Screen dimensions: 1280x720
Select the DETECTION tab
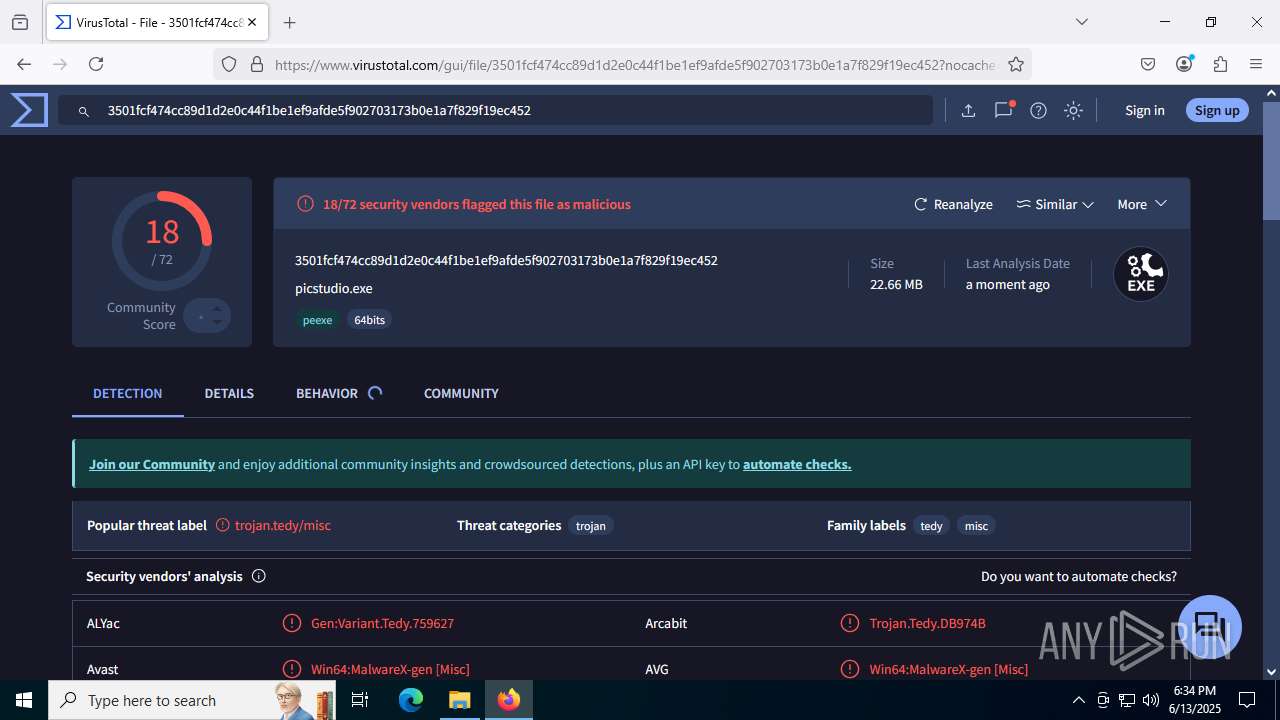127,393
